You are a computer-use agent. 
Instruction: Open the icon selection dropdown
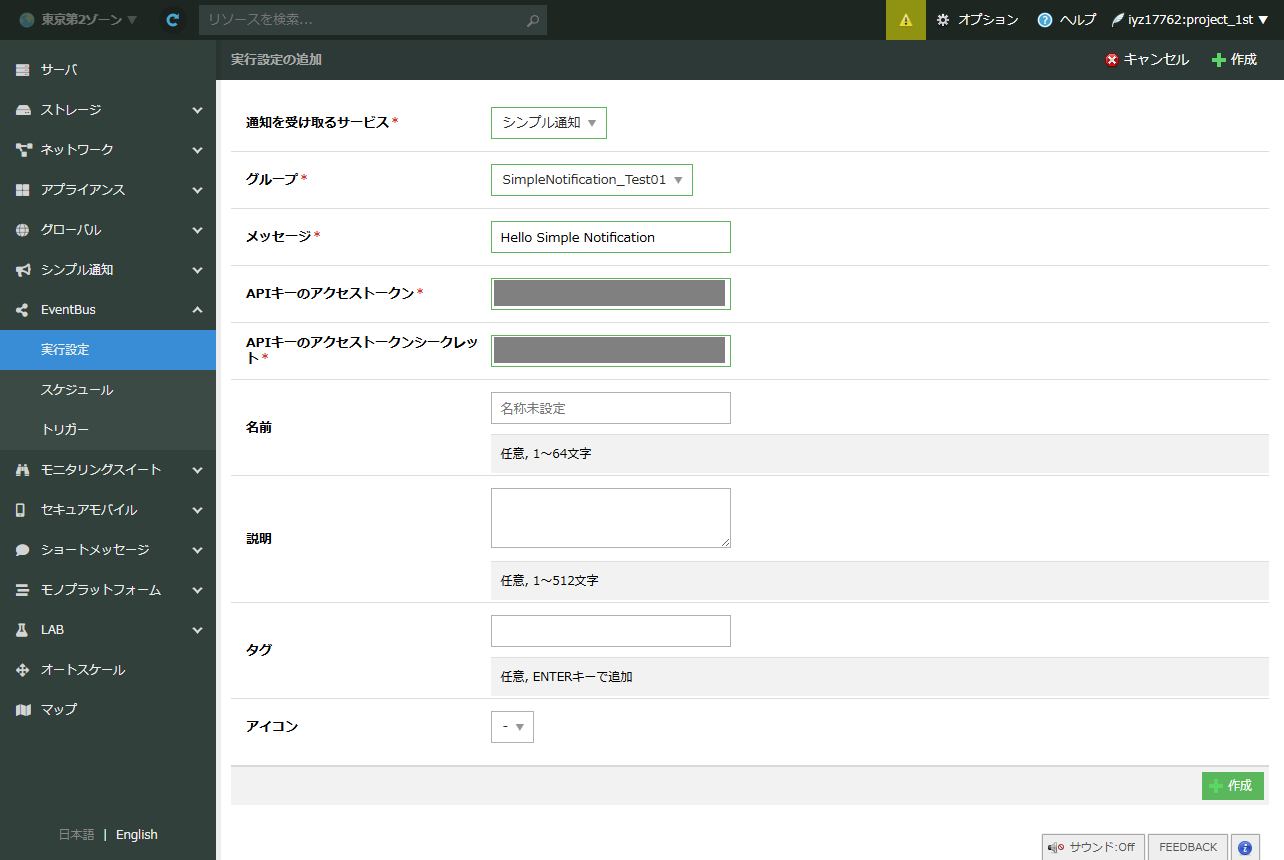[x=512, y=727]
